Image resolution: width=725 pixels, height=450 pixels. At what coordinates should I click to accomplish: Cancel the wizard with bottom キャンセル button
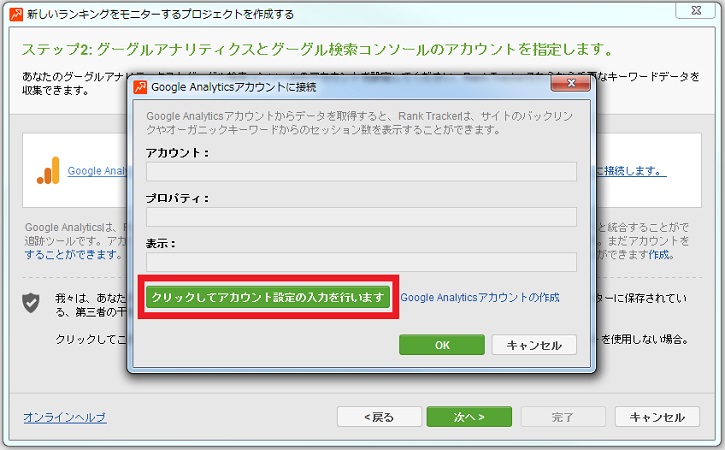657,417
